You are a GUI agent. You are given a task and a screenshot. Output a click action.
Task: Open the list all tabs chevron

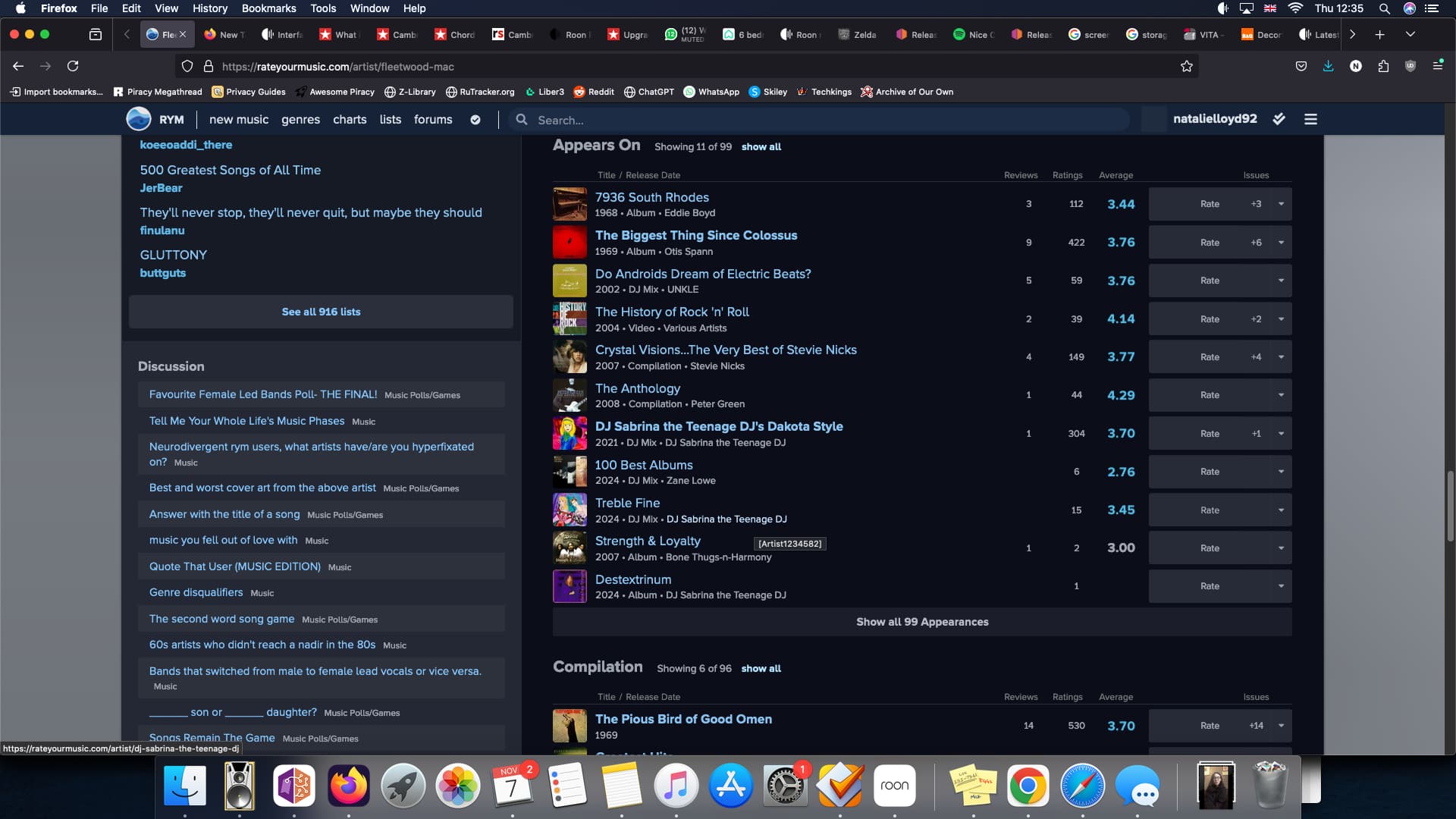(1410, 34)
